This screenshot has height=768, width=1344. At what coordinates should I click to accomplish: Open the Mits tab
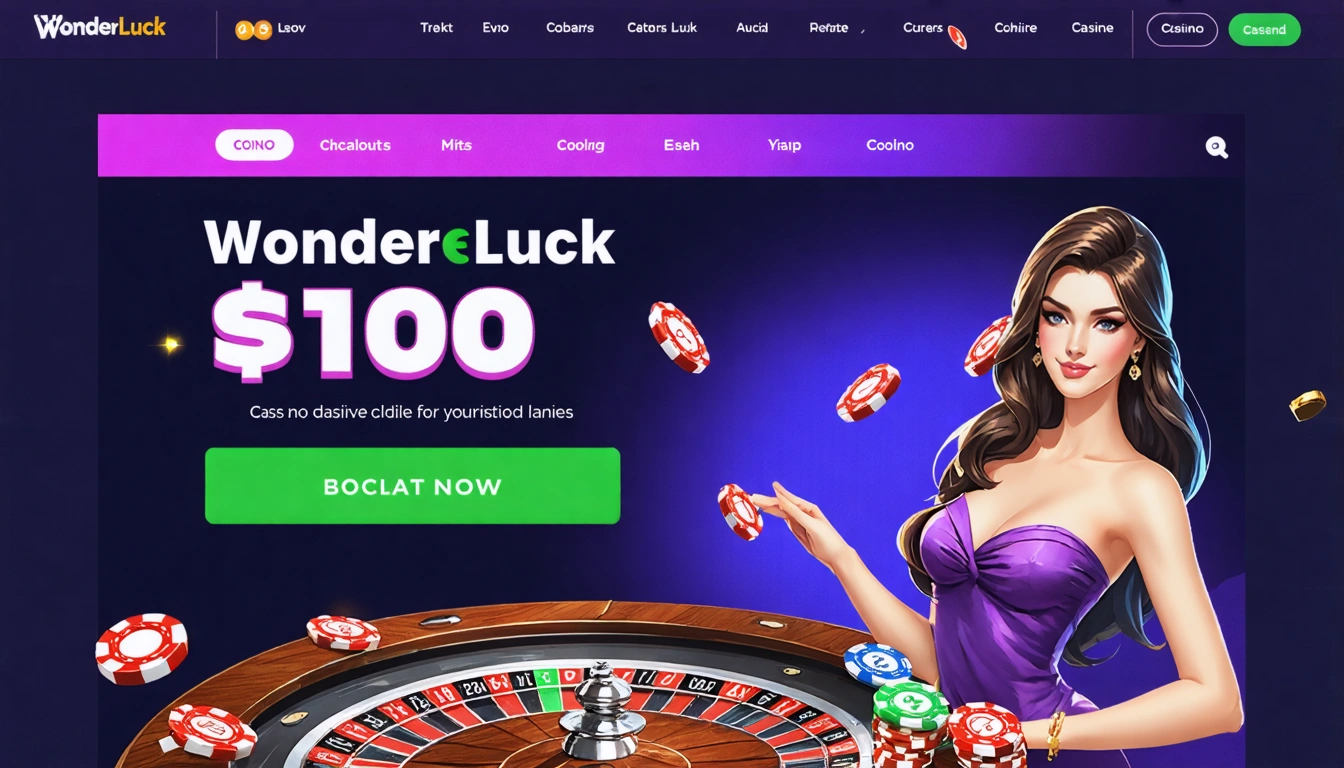(456, 145)
